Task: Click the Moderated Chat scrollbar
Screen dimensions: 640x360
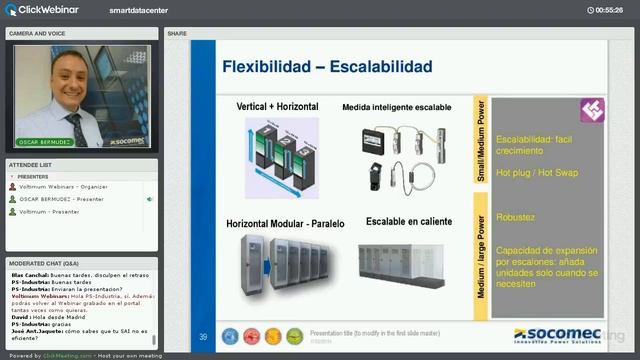Action: [154, 340]
